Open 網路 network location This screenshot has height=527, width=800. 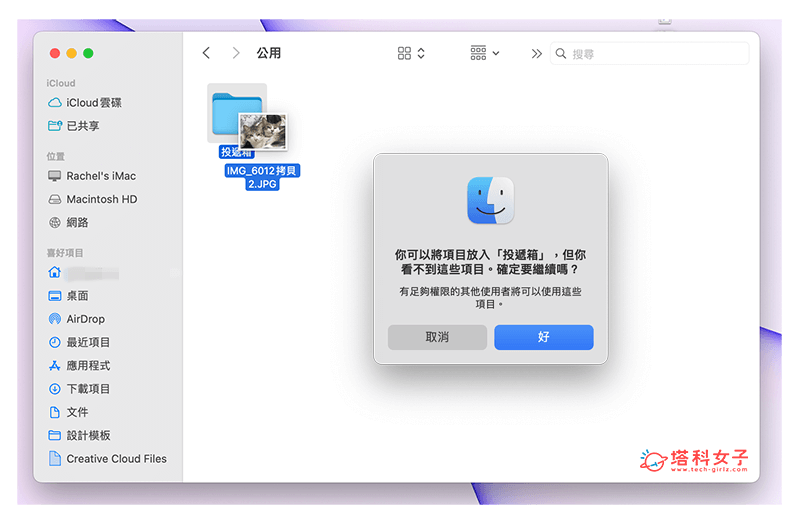point(68,222)
